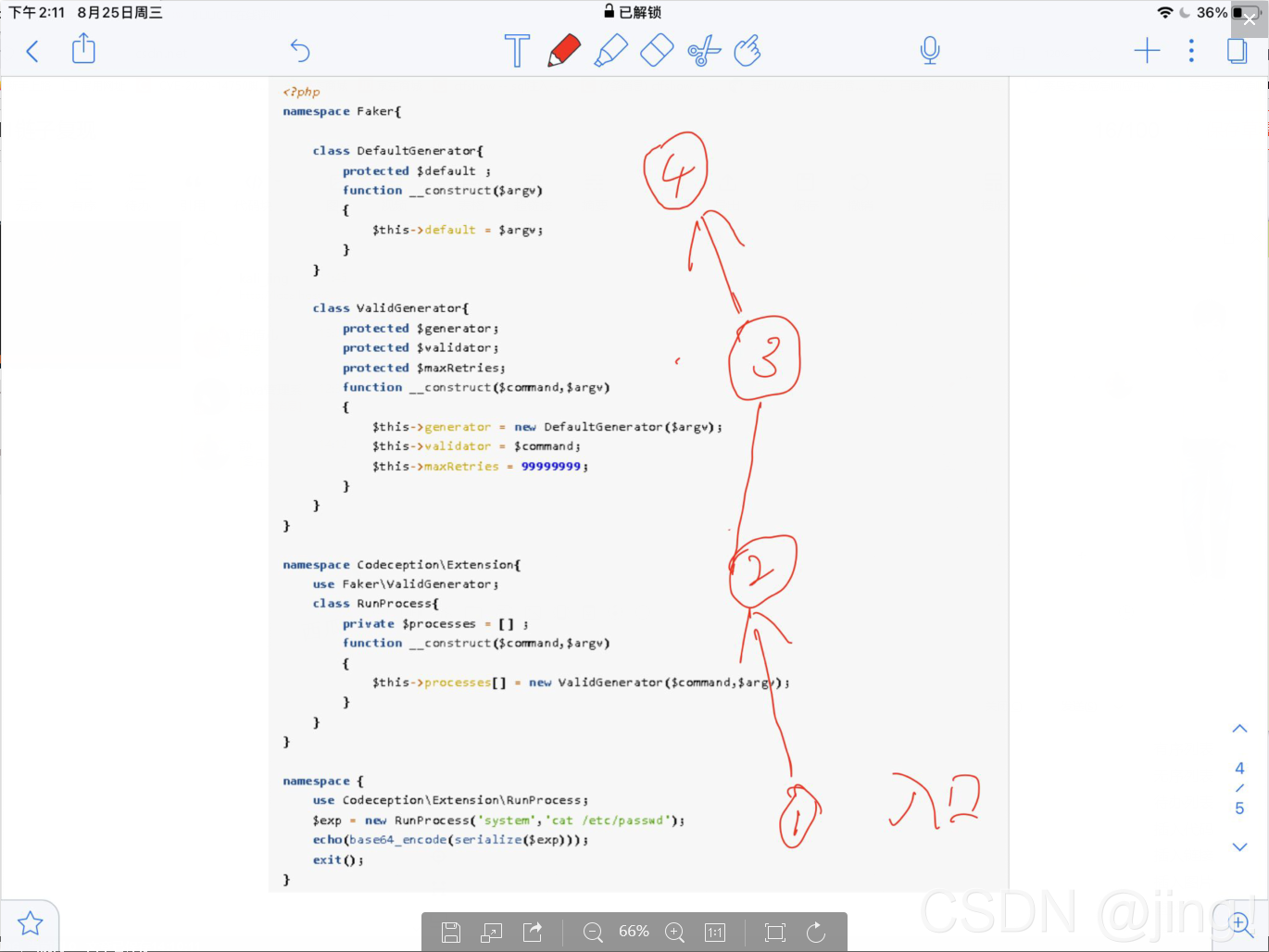
Task: Select the red Pen tool
Action: [x=564, y=50]
